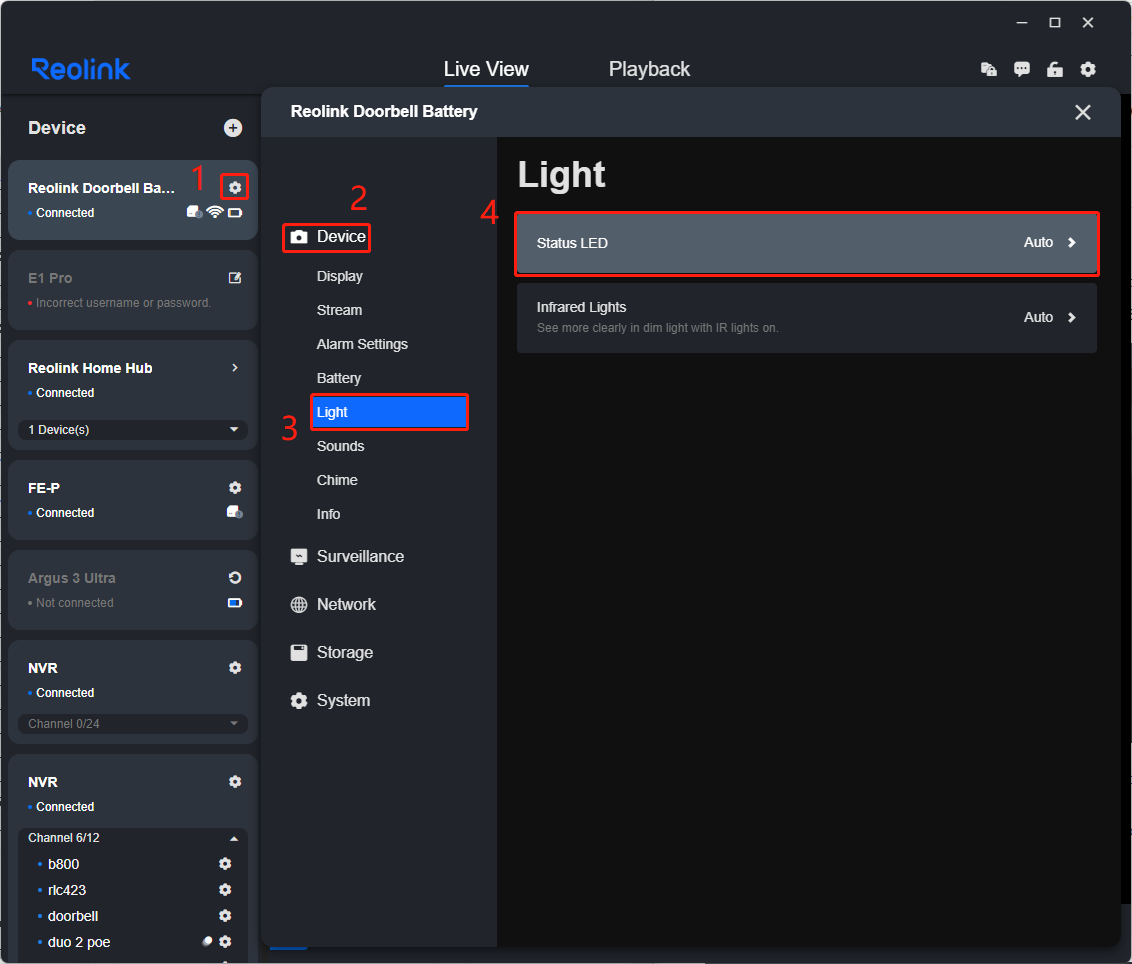Click the unlock padlock icon in header

point(1055,69)
